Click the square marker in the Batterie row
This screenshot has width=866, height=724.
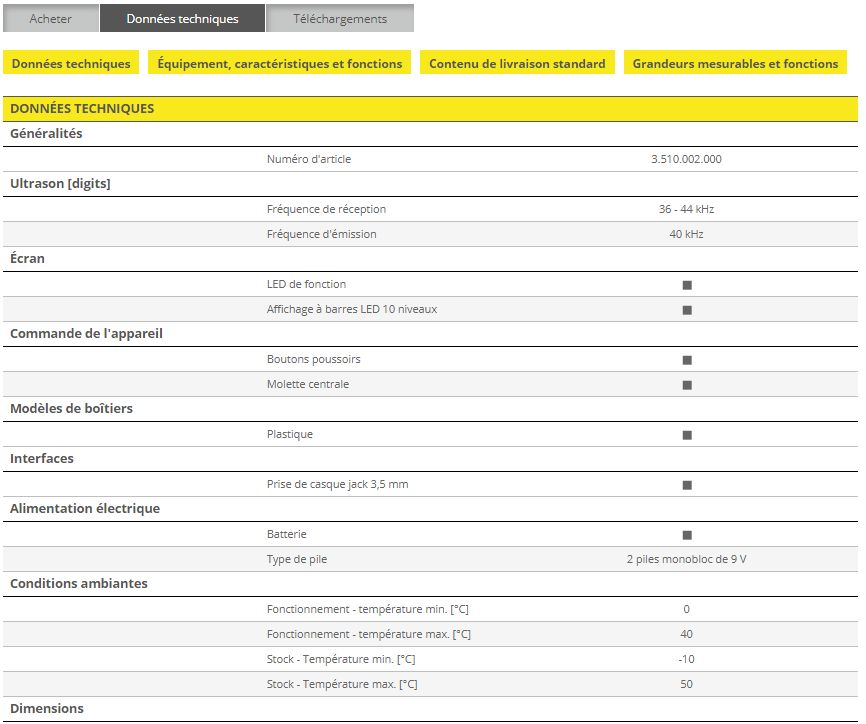pyautogui.click(x=686, y=535)
